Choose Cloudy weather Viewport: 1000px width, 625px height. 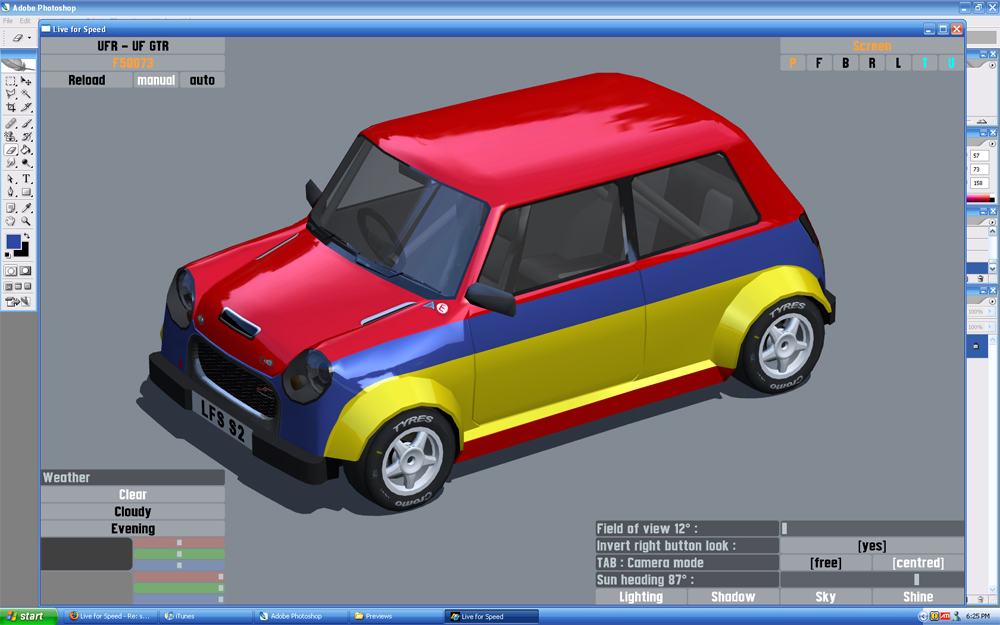(133, 511)
